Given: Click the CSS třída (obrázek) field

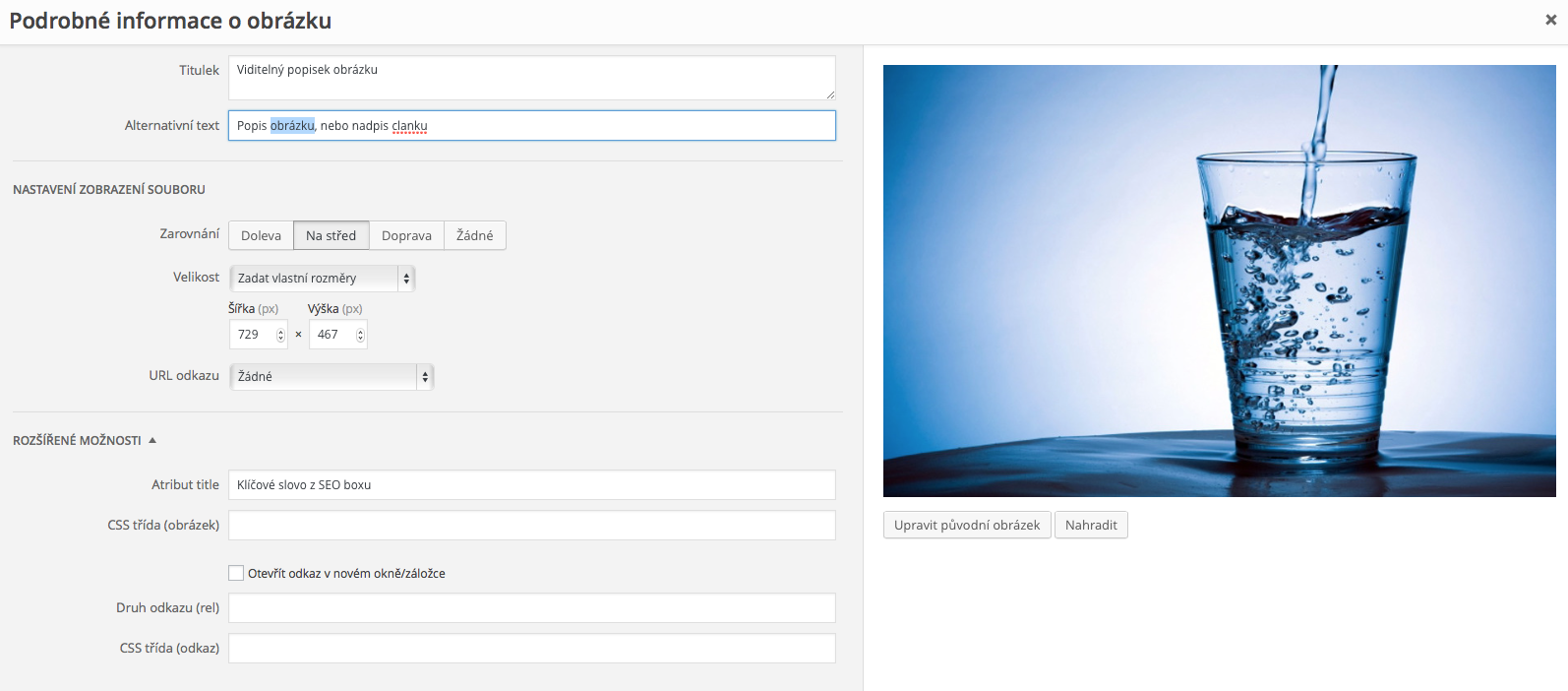Looking at the screenshot, I should click(531, 526).
